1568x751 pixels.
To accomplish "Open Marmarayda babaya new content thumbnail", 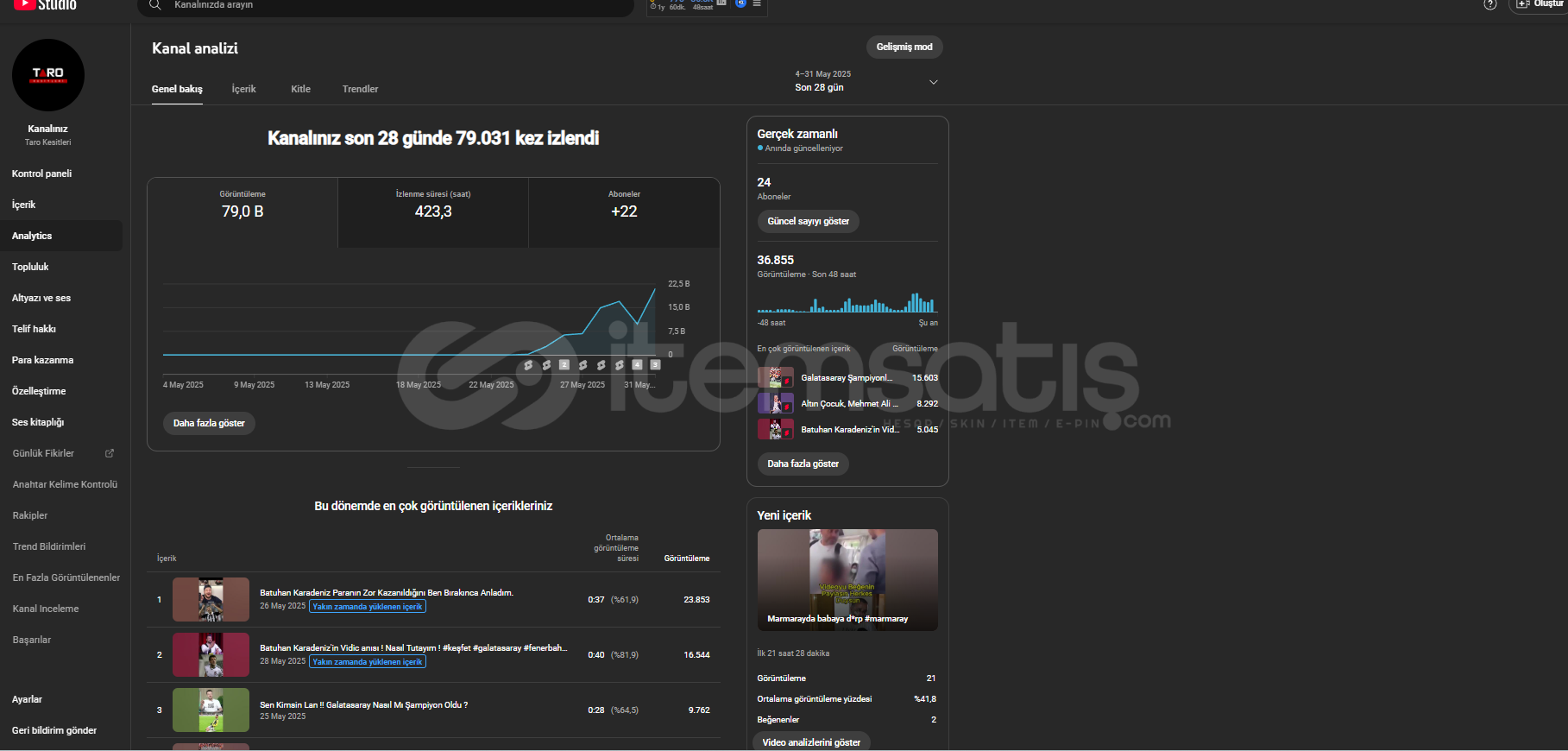I will (847, 580).
